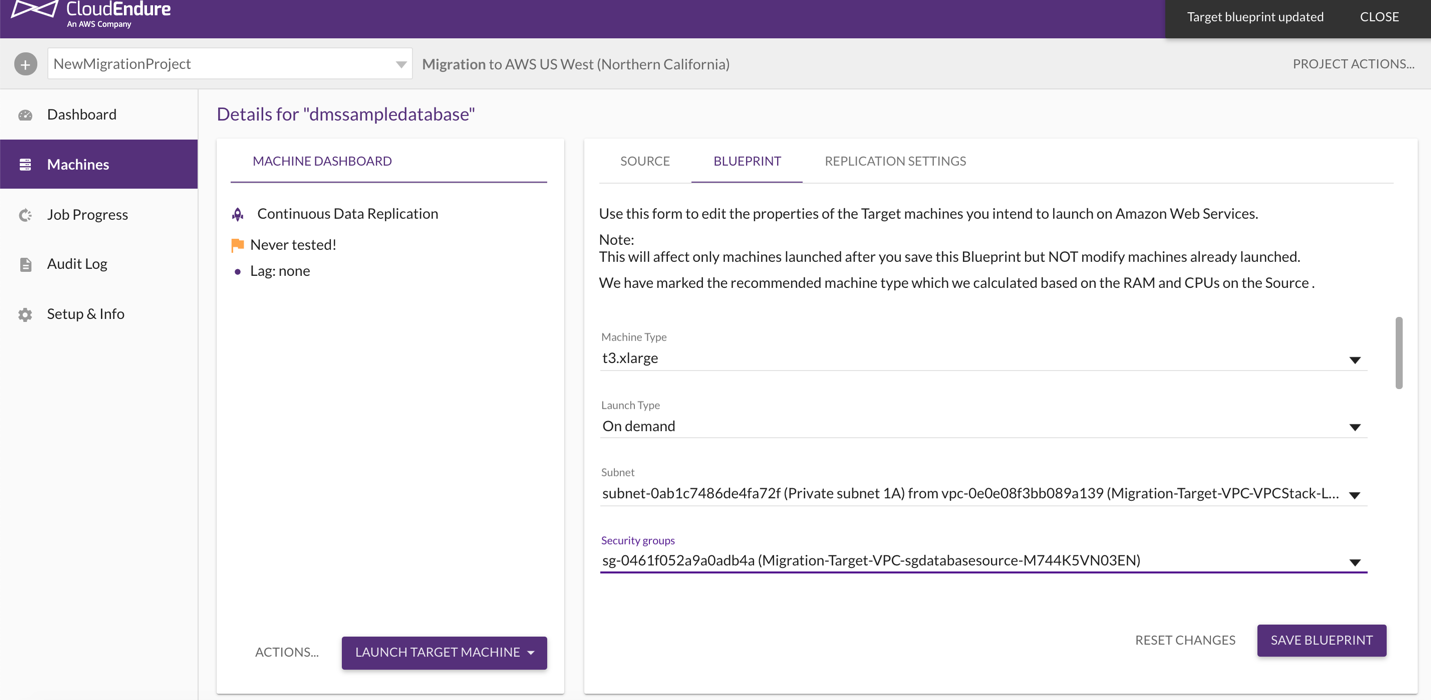
Task: Click the Machines list icon in sidebar
Action: tap(26, 165)
